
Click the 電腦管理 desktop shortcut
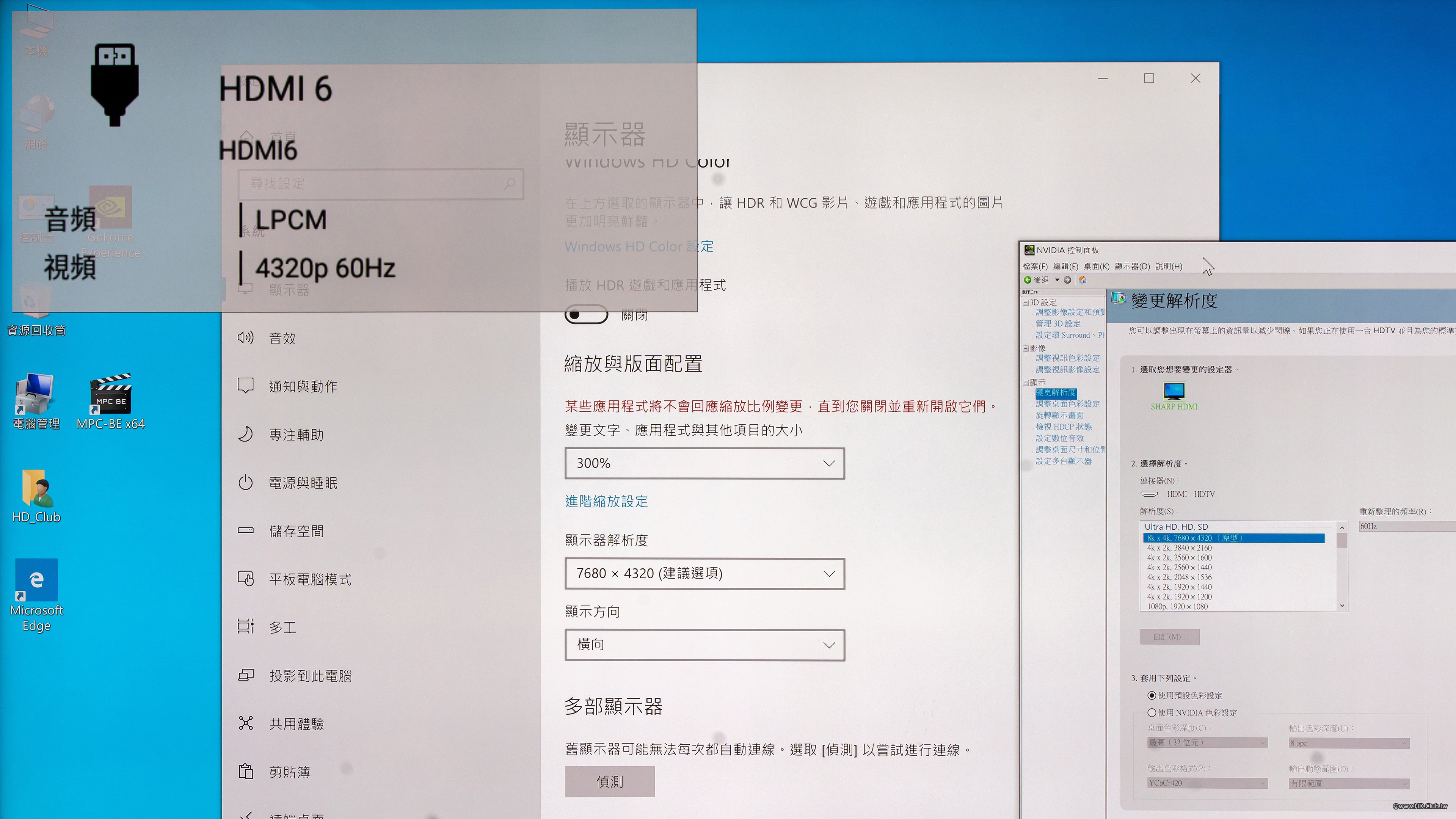click(x=36, y=401)
